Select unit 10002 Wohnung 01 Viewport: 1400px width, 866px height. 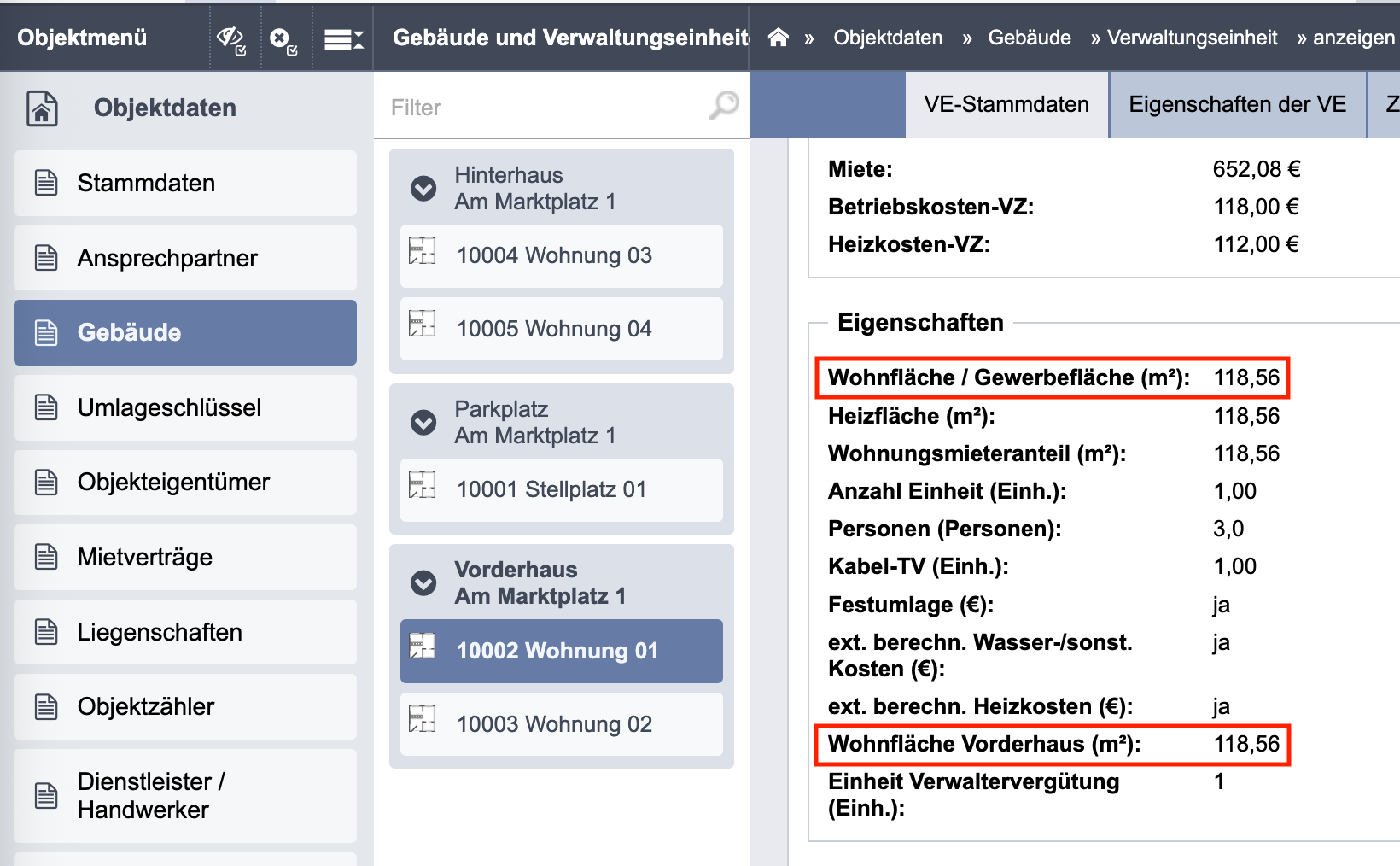(x=562, y=651)
